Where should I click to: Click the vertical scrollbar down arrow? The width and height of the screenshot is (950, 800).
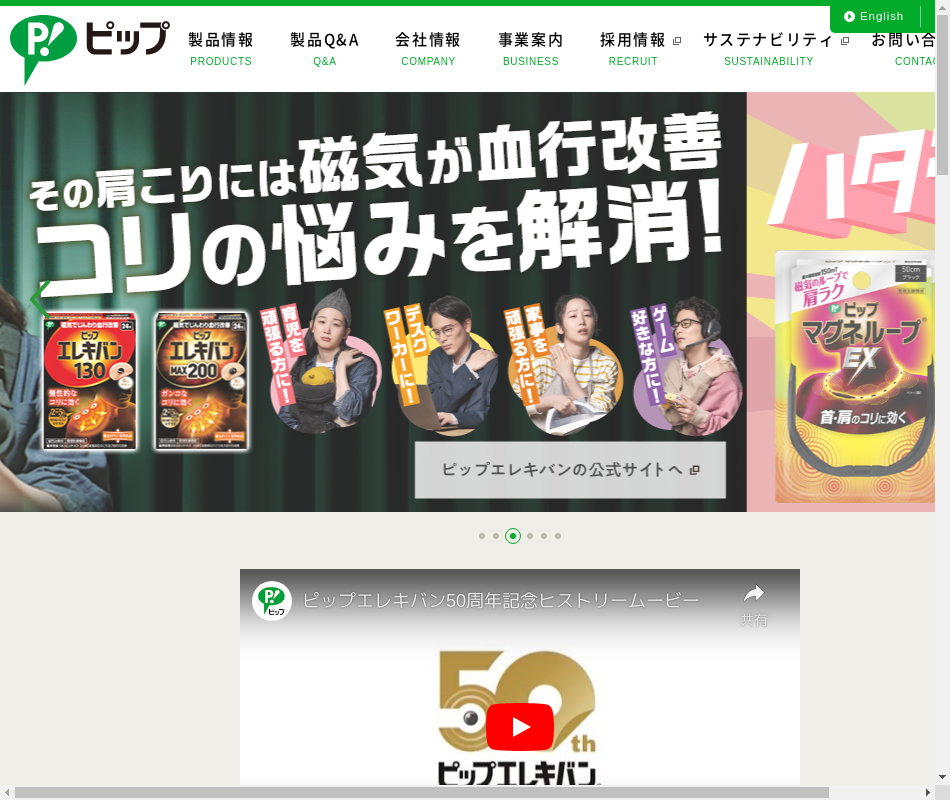point(942,776)
